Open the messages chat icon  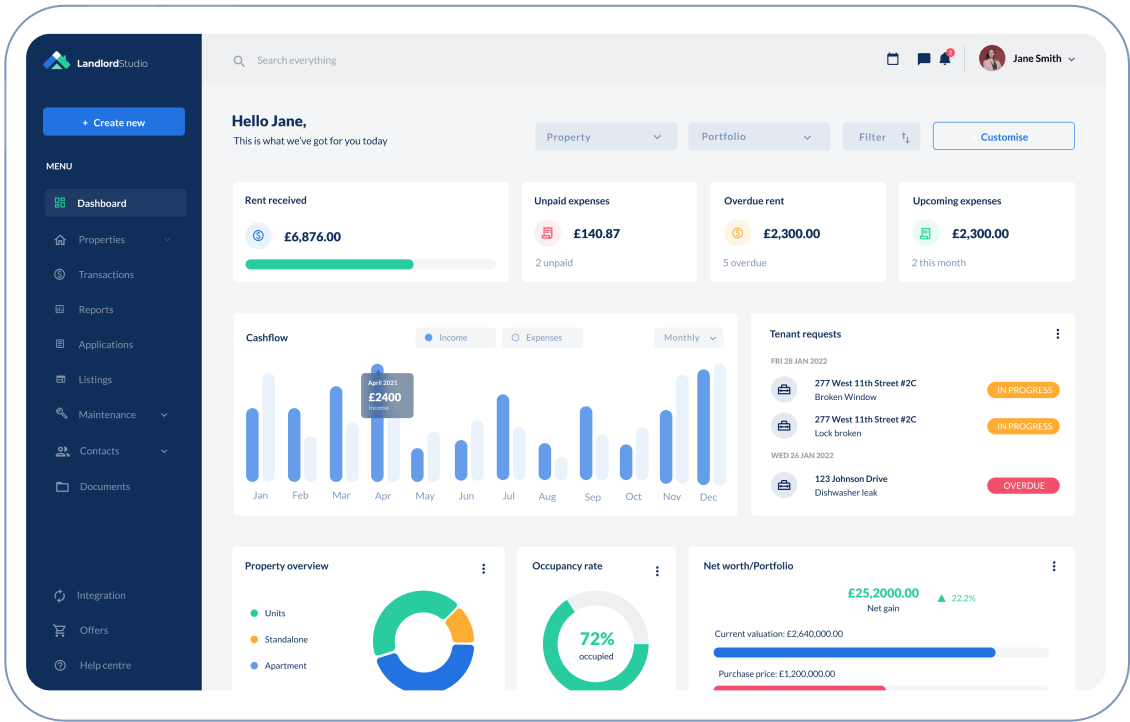tap(922, 58)
